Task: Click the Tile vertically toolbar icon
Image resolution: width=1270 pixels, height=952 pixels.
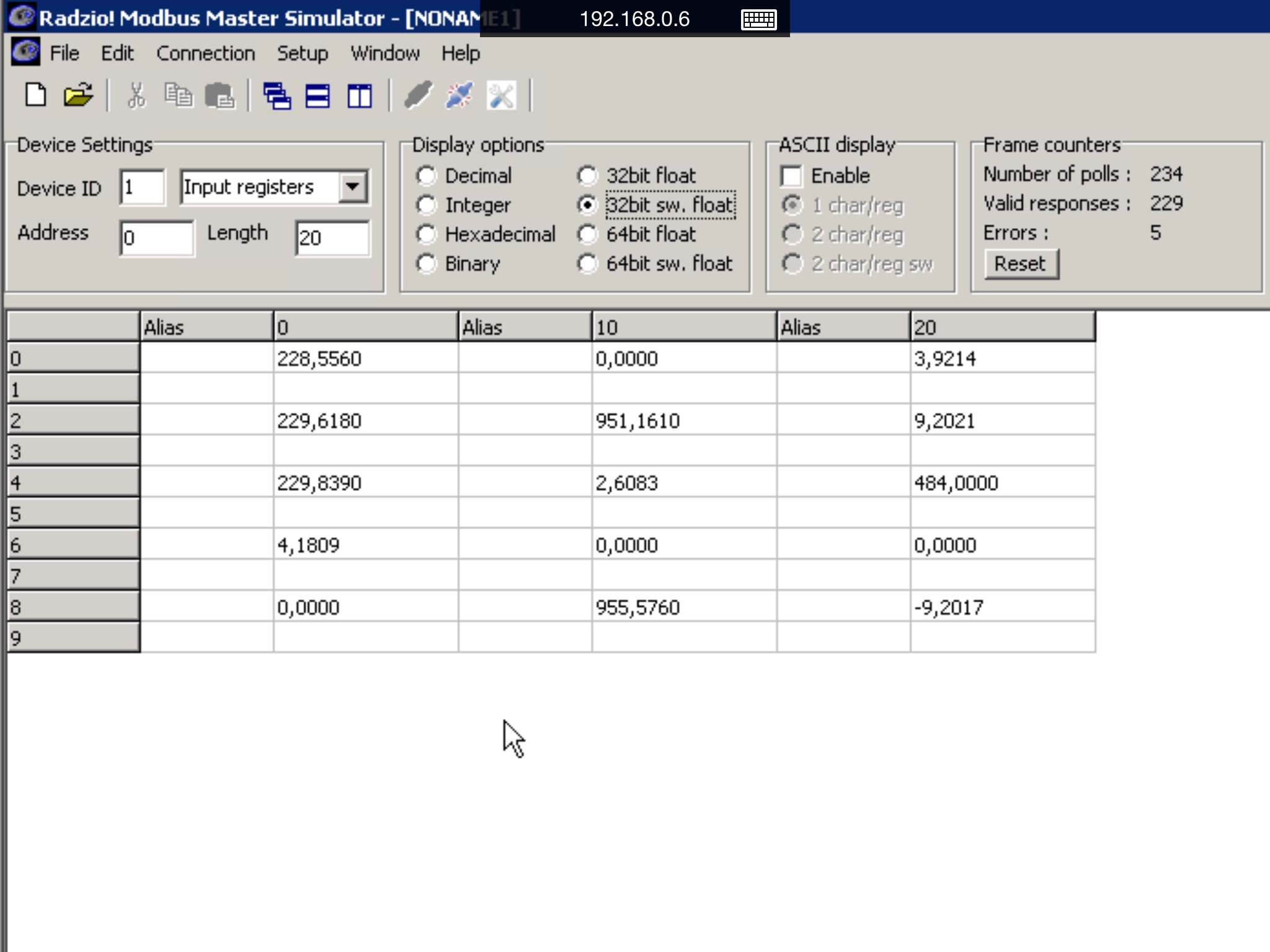Action: (360, 96)
